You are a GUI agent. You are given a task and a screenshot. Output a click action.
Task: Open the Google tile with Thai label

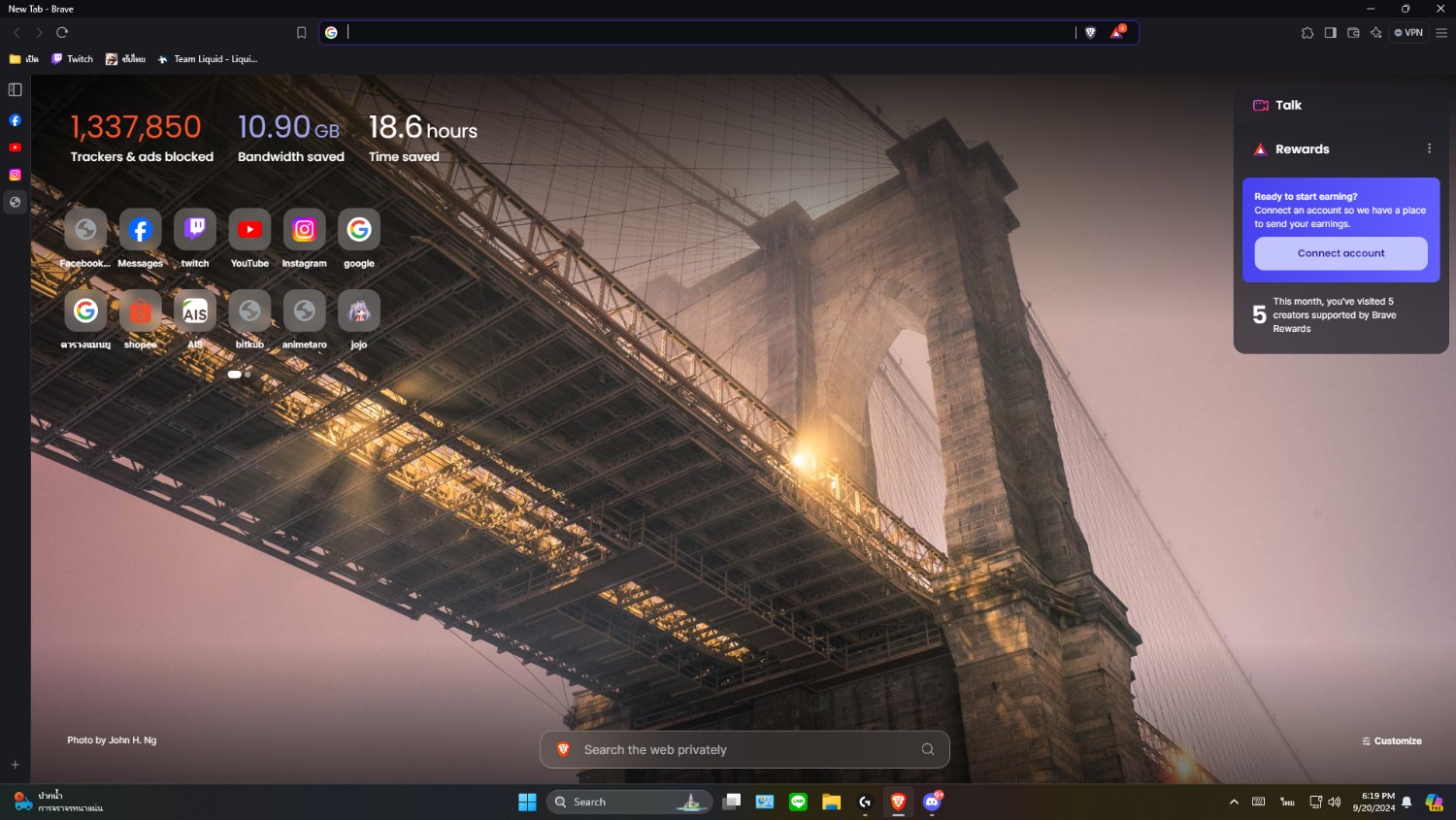[x=85, y=311]
